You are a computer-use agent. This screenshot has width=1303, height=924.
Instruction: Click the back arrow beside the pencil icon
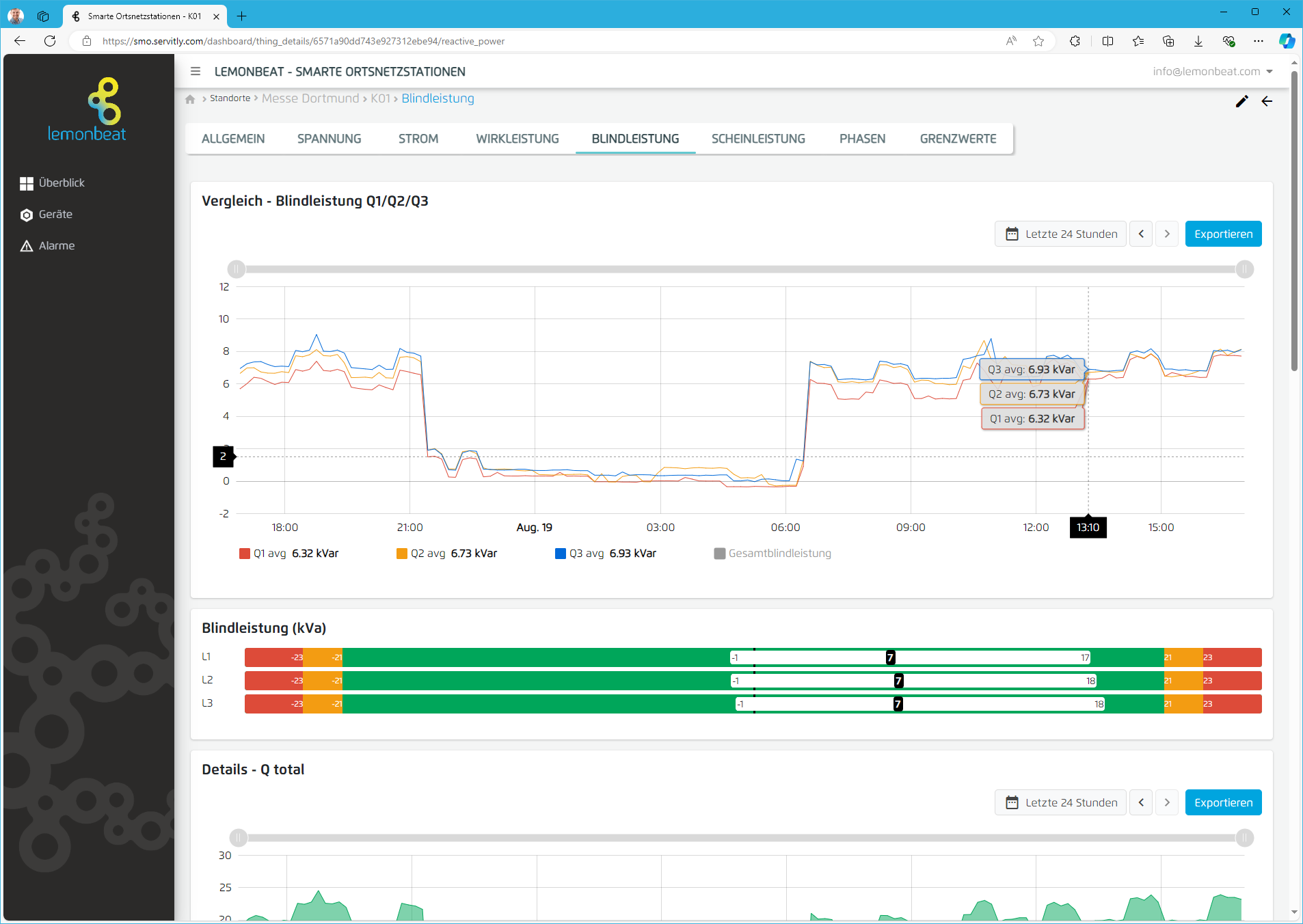point(1268,102)
